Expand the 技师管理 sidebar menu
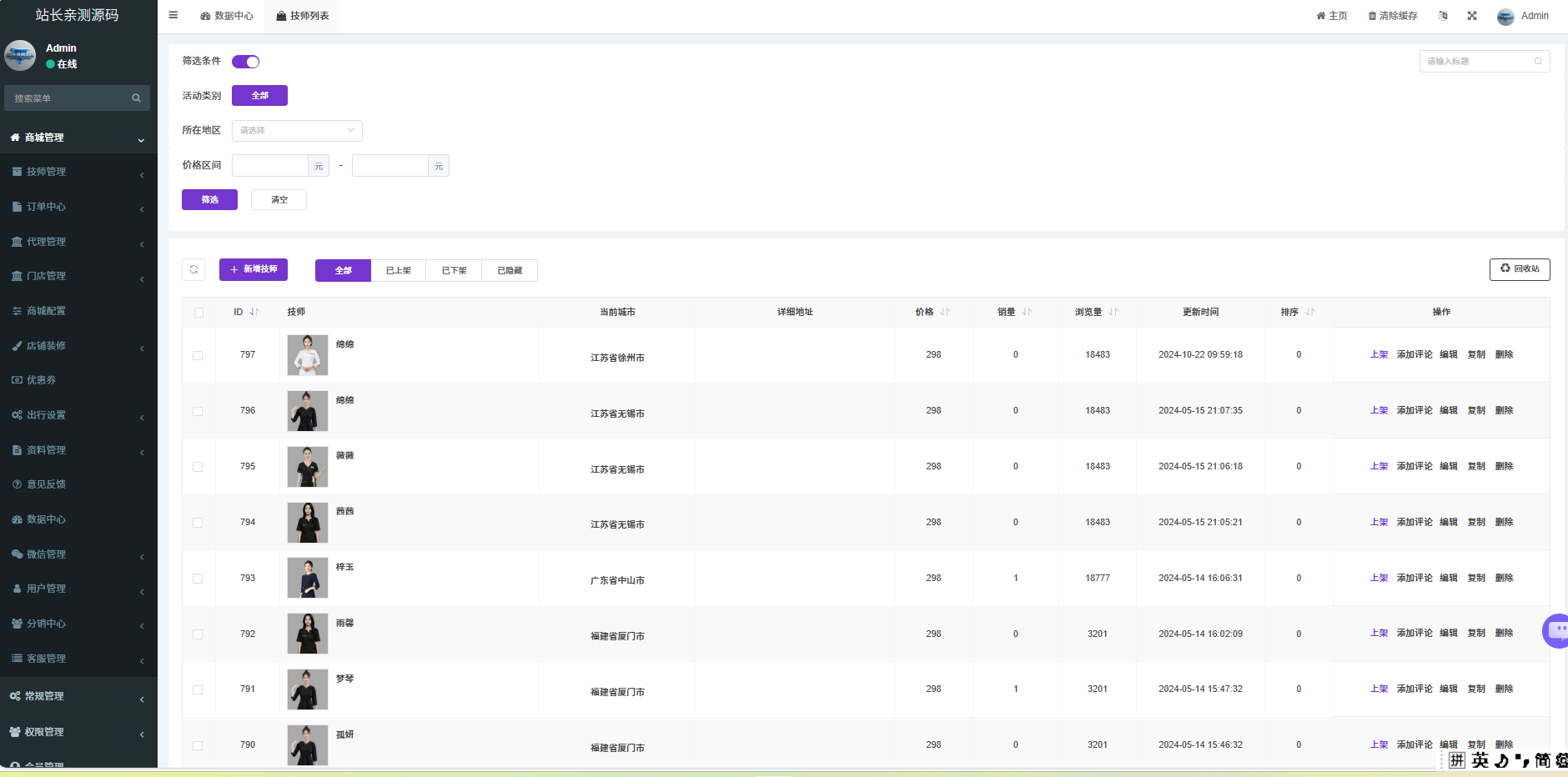Image resolution: width=1568 pixels, height=777 pixels. point(78,172)
